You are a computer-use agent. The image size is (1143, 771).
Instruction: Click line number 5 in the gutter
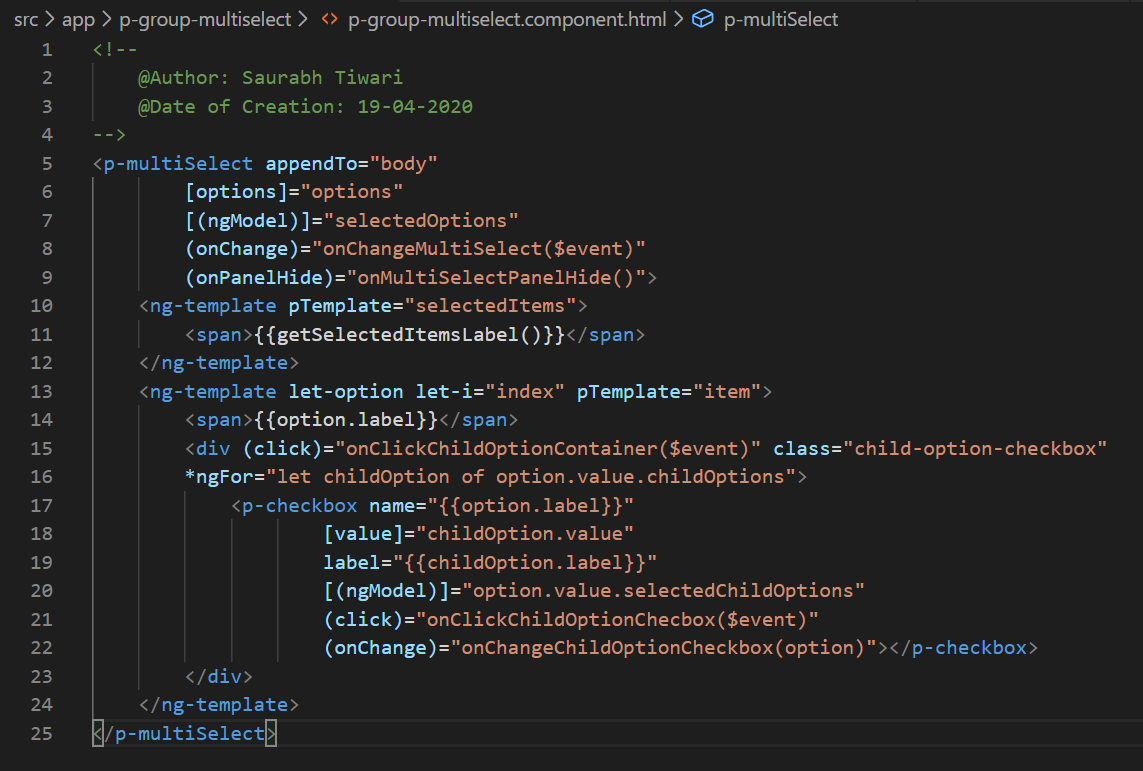(x=47, y=163)
